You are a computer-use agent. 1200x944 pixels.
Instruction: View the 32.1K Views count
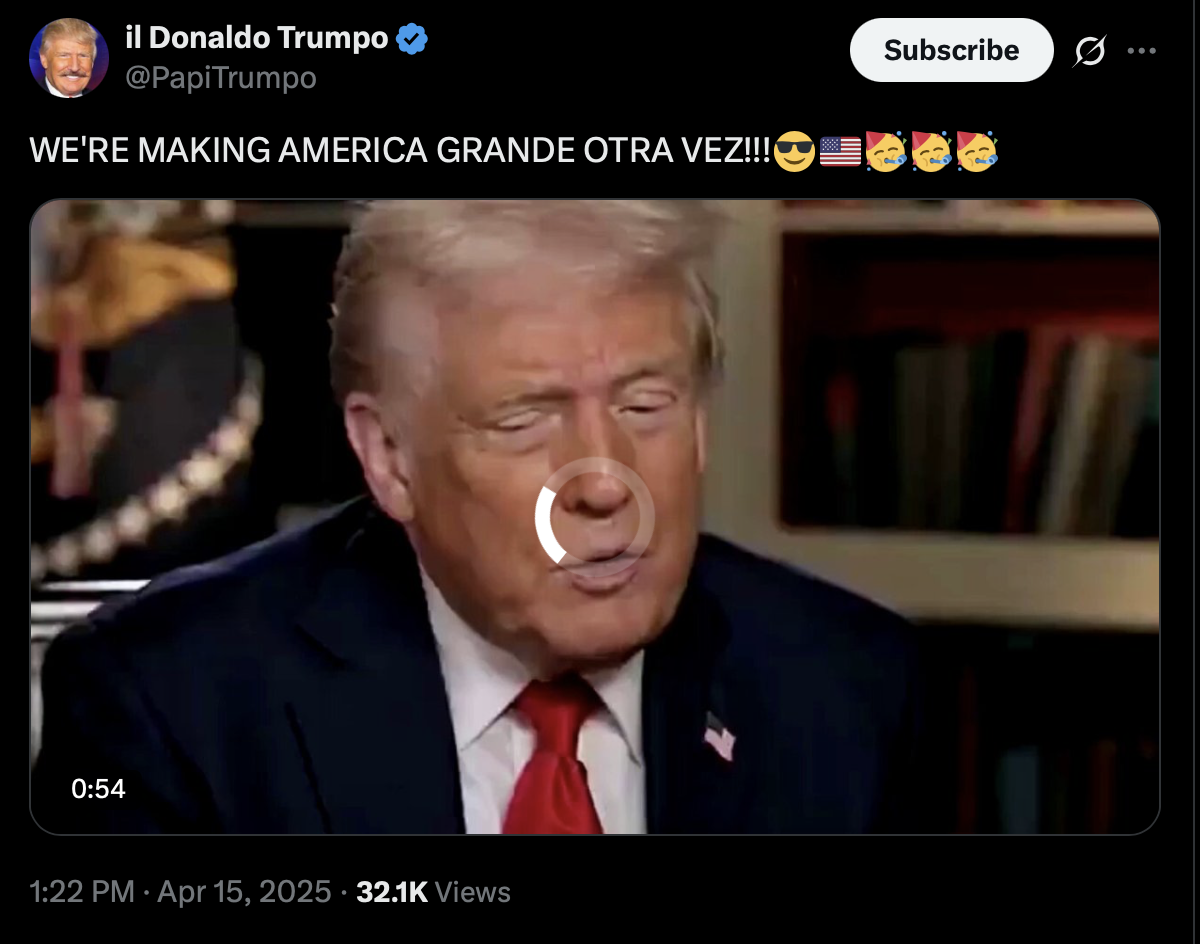click(x=433, y=892)
